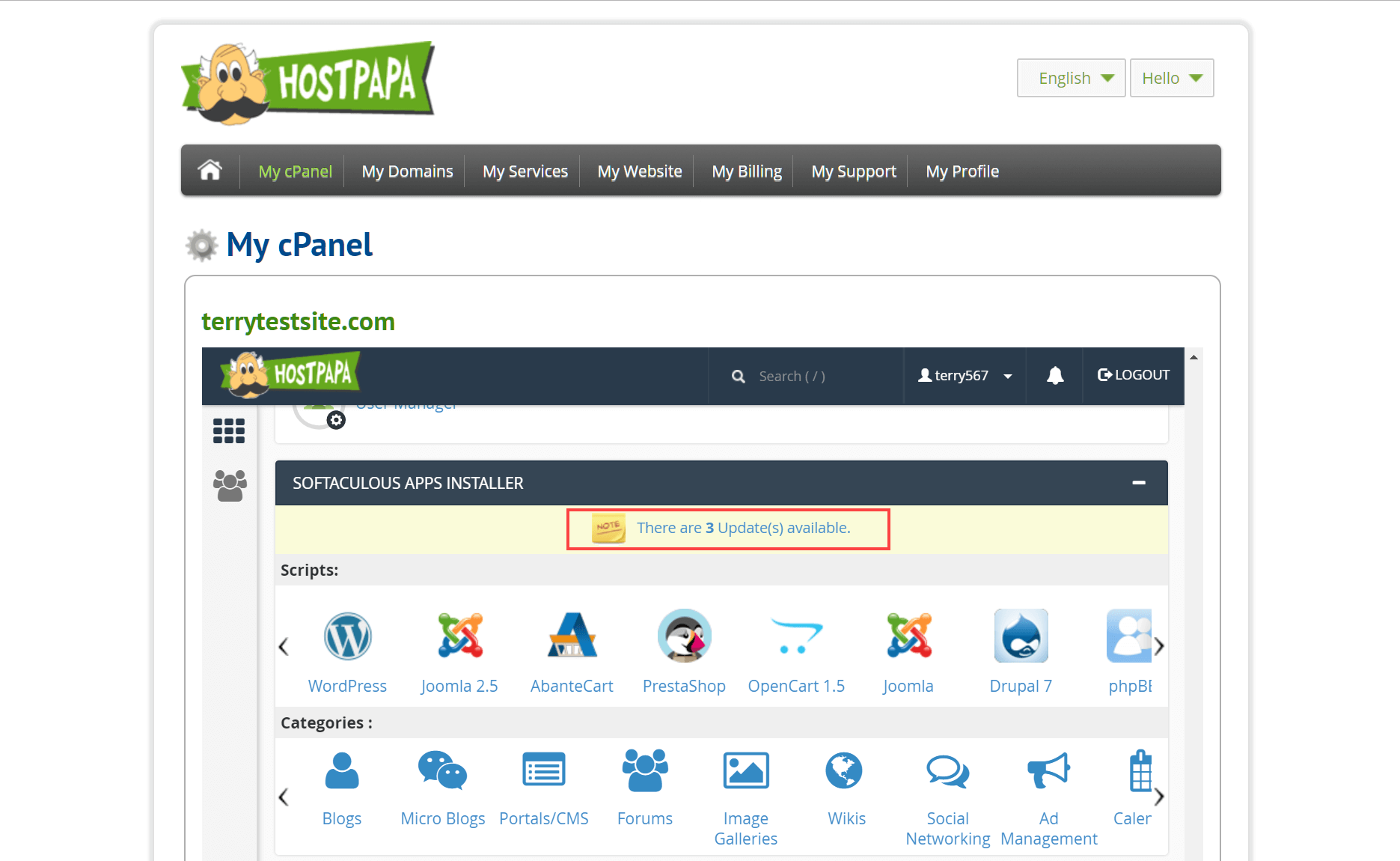Open the Blogs category icon
1400x861 pixels.
[x=342, y=770]
